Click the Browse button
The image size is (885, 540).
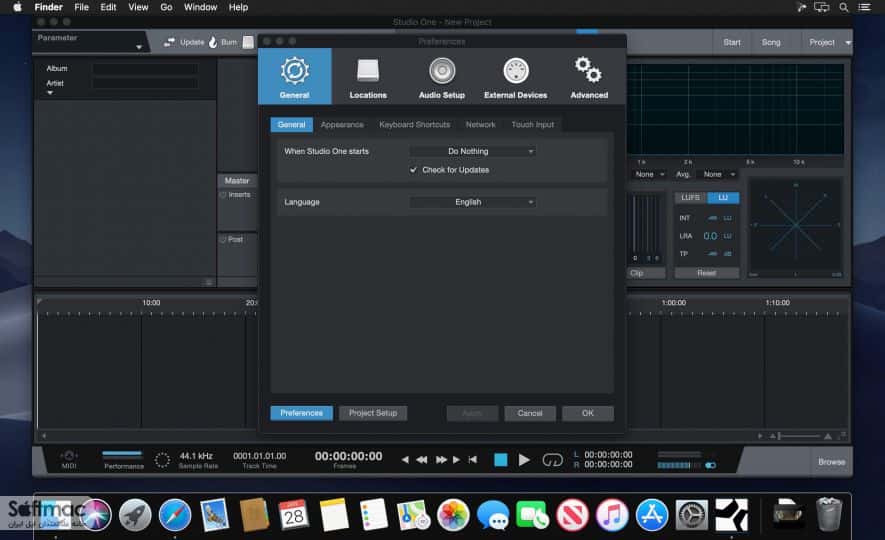pyautogui.click(x=831, y=462)
